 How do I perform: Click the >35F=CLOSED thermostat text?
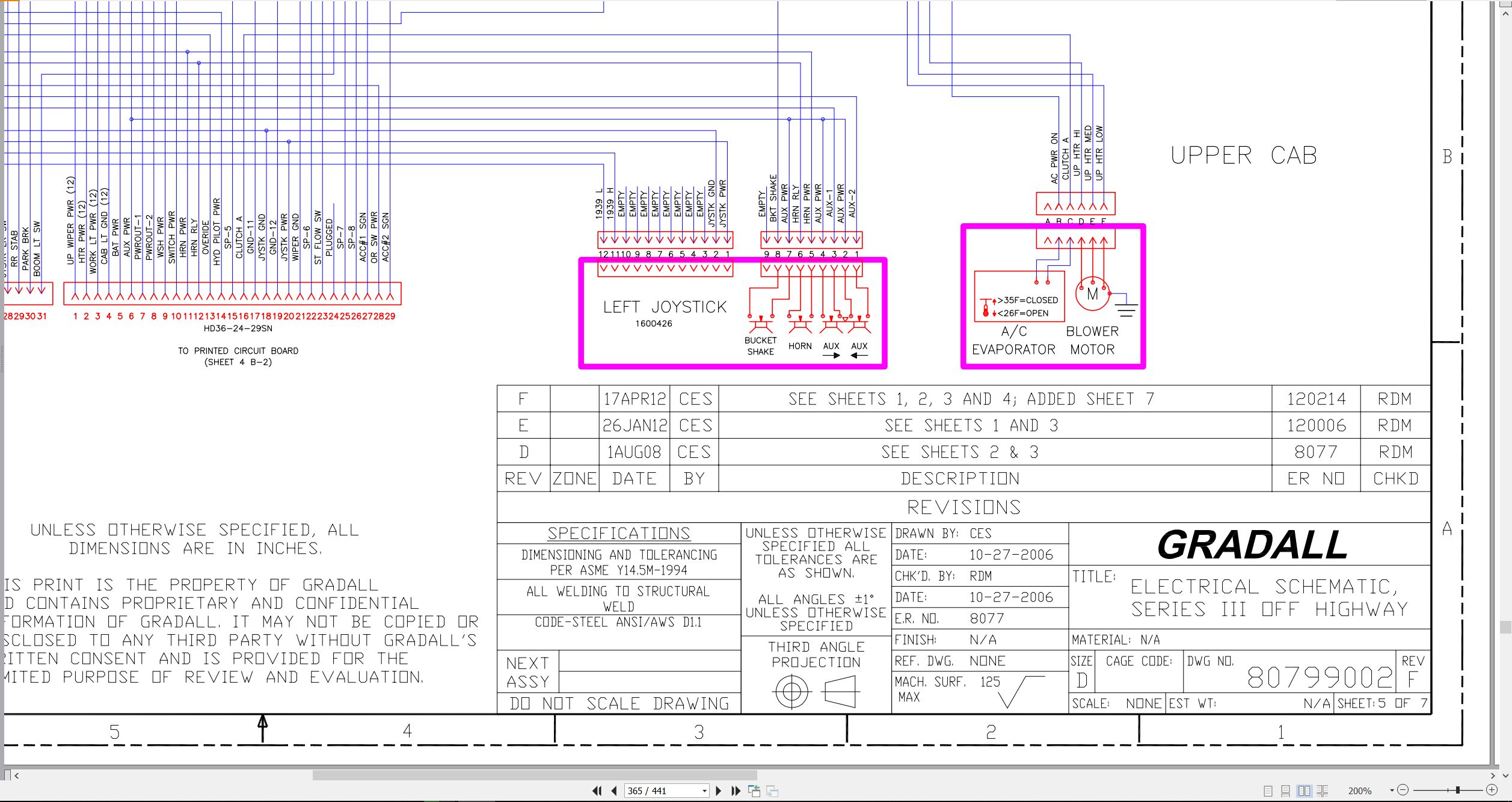pyautogui.click(x=1028, y=300)
